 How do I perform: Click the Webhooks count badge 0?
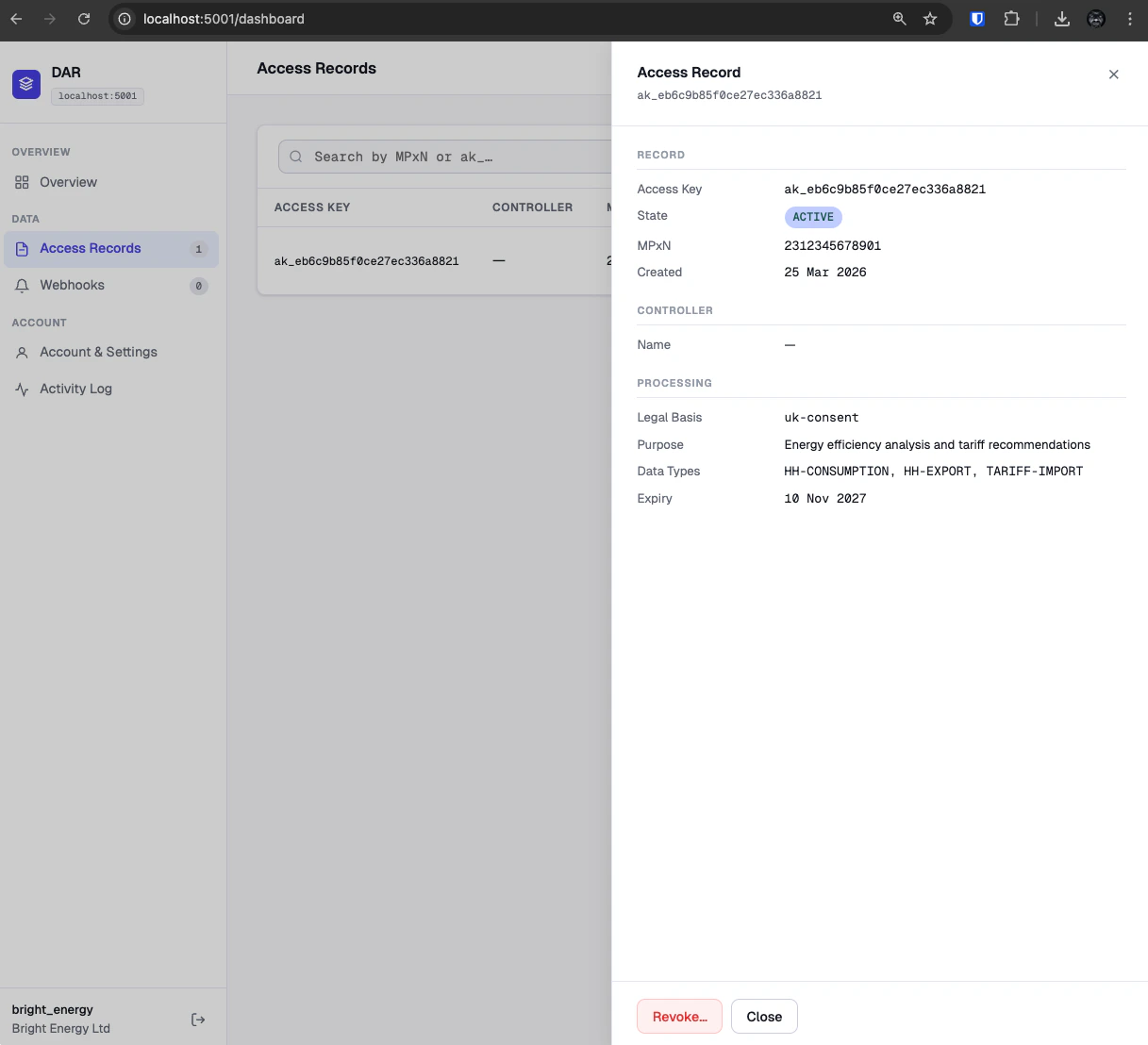[198, 286]
